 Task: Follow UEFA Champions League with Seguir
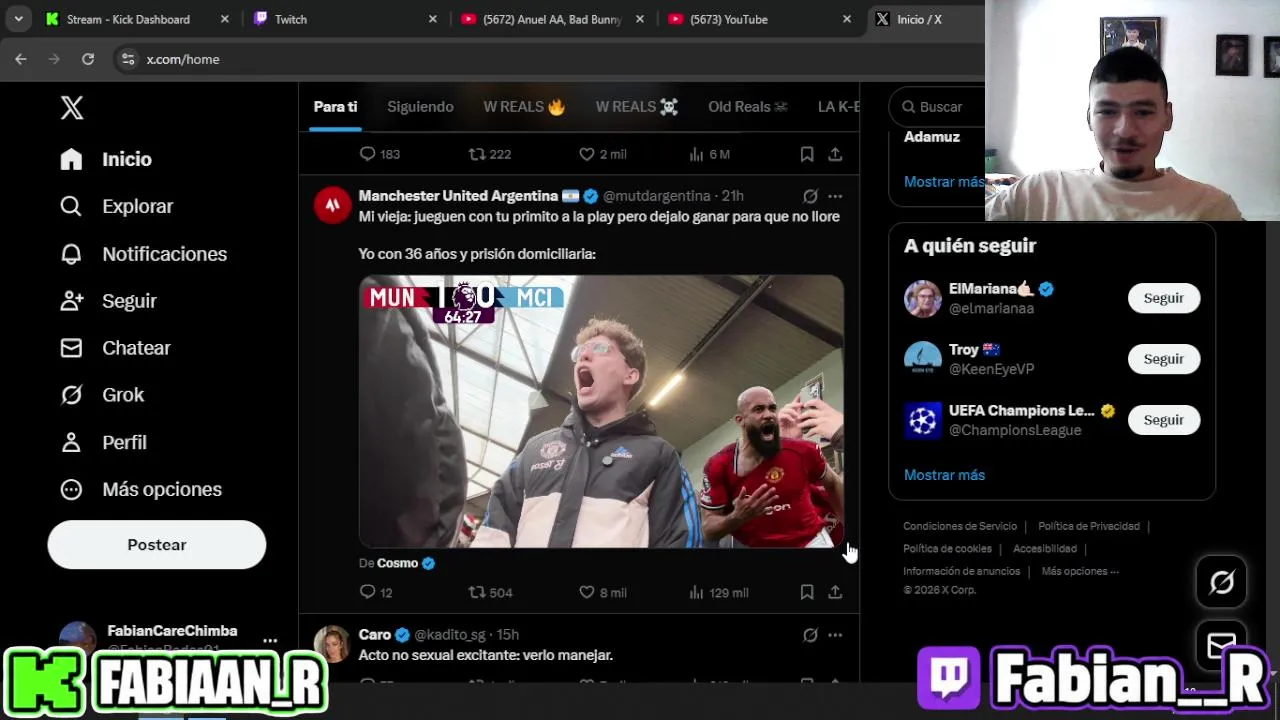[x=1164, y=420]
